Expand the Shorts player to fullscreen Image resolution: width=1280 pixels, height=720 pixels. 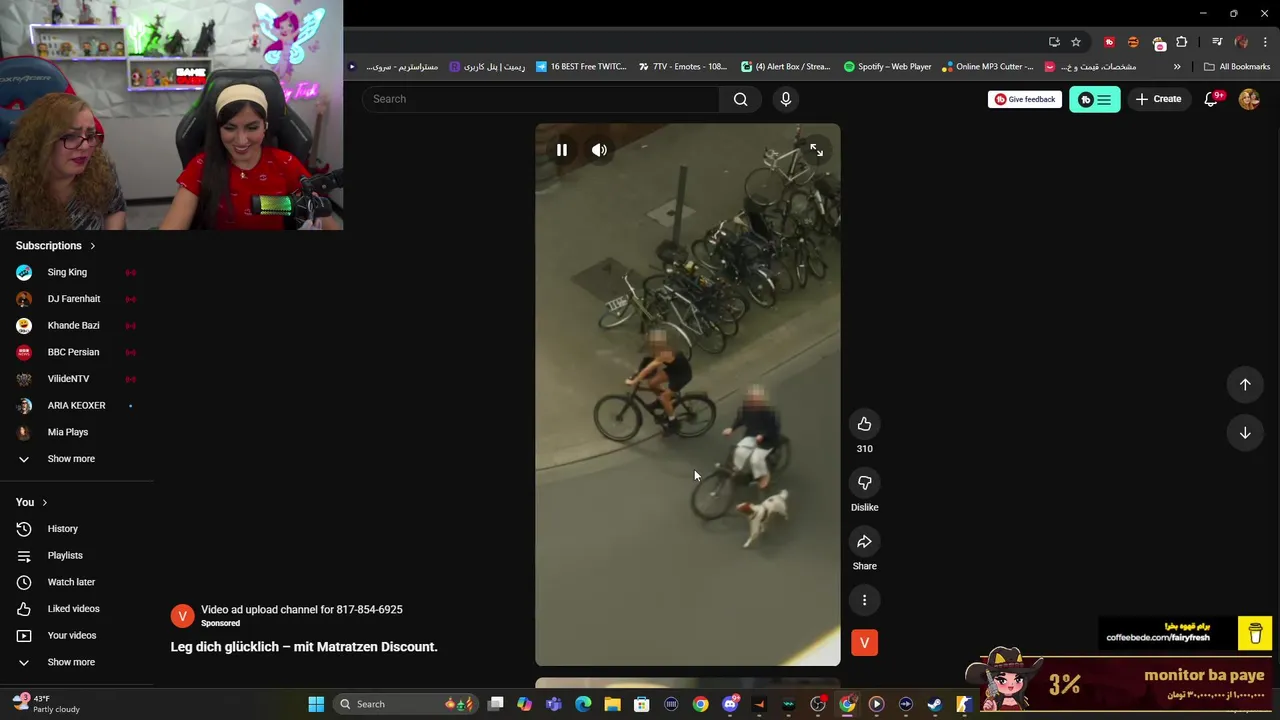(x=817, y=150)
